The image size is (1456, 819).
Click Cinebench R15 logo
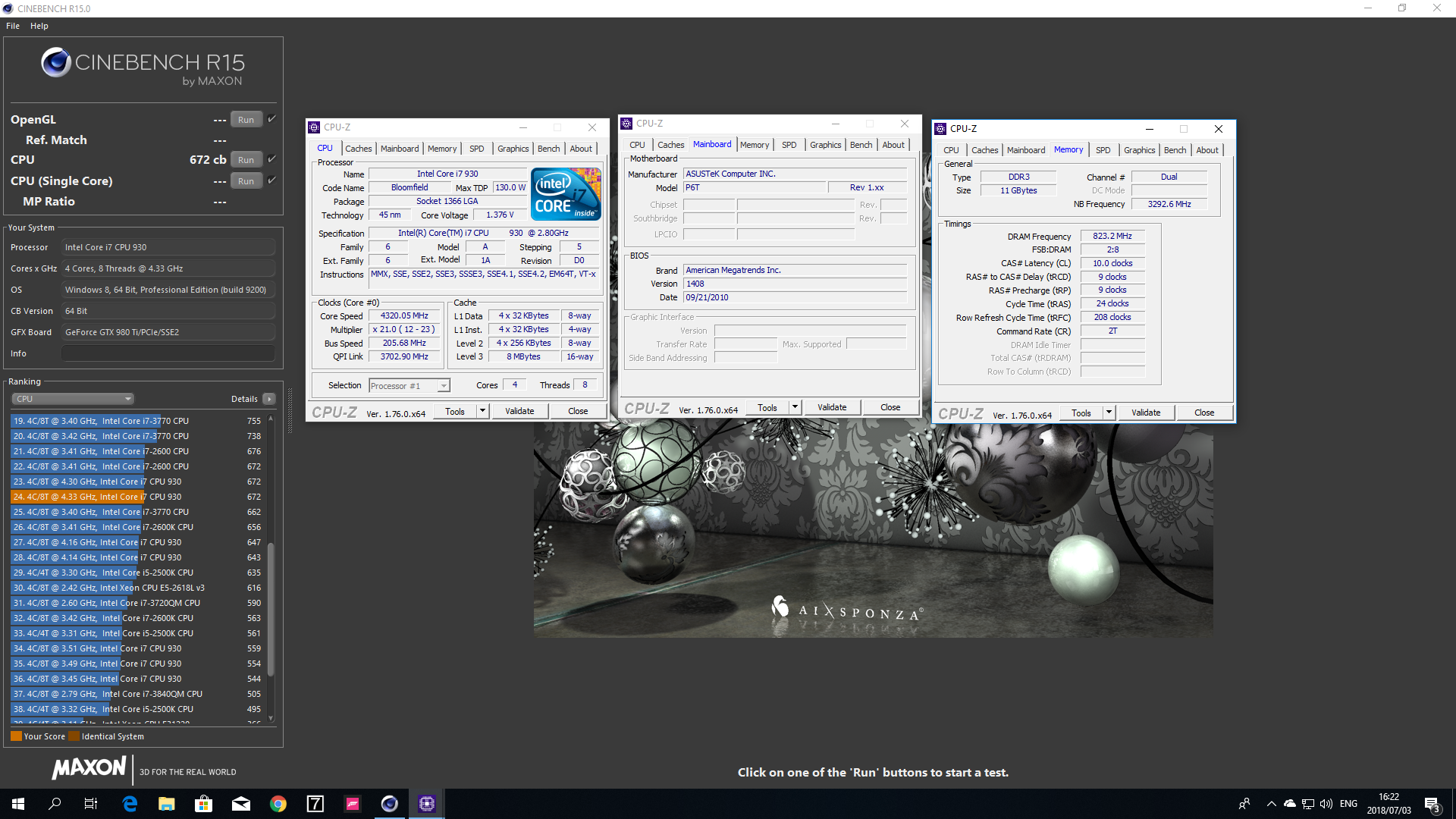[143, 67]
